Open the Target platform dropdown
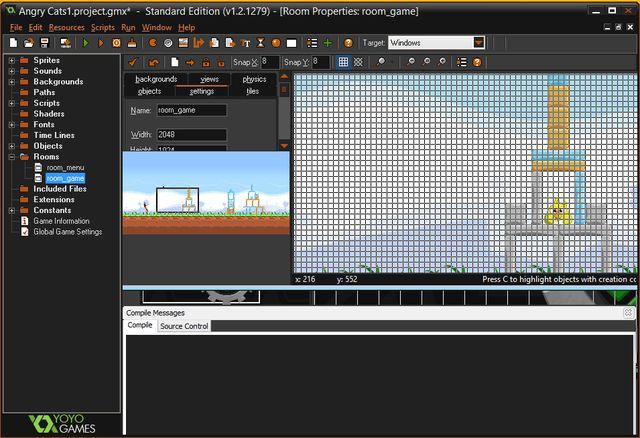Image resolution: width=640 pixels, height=438 pixels. point(479,42)
